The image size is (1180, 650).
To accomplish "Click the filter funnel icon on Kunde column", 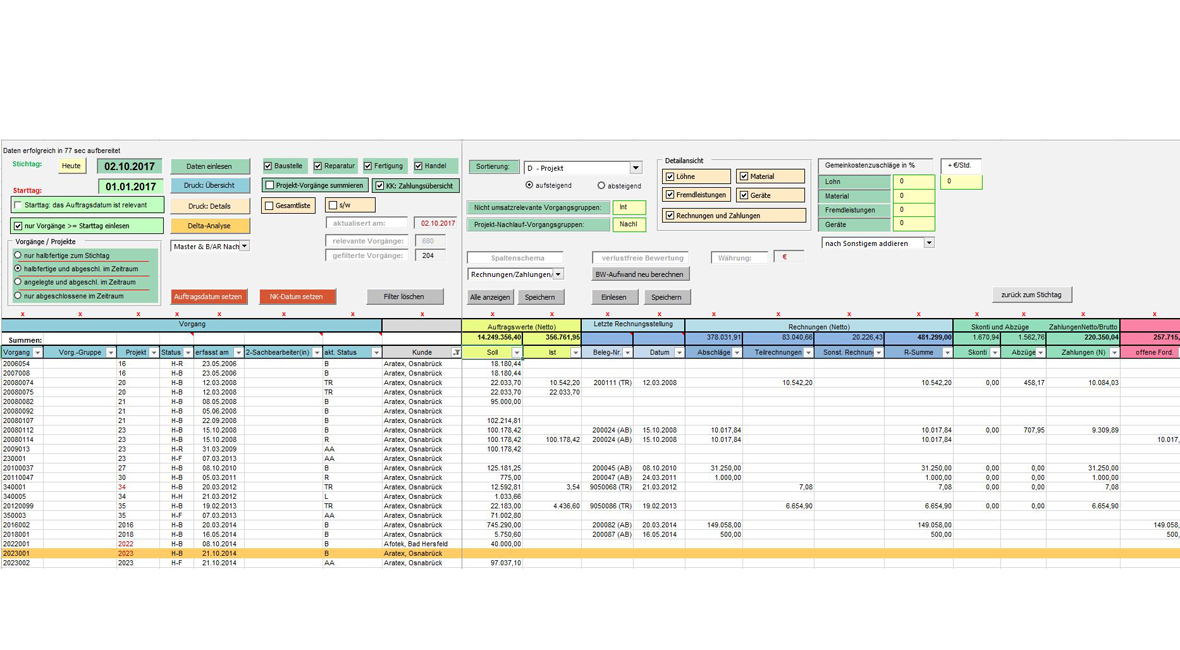I will [x=456, y=353].
